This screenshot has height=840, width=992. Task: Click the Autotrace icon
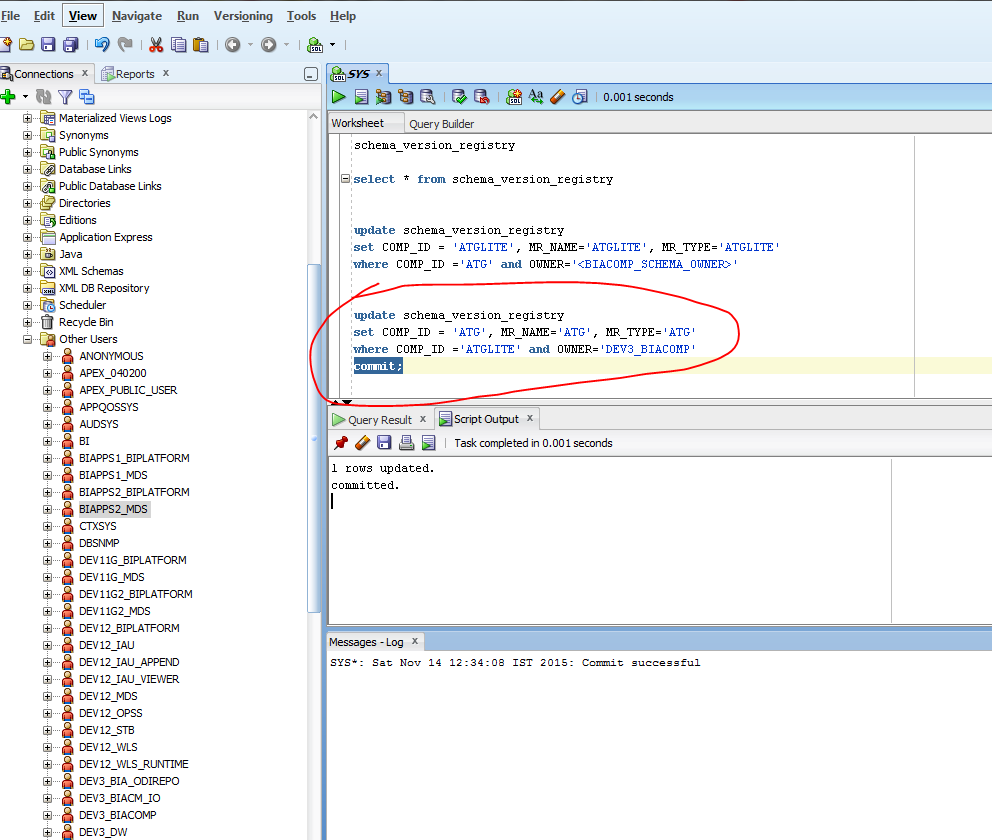click(x=406, y=97)
